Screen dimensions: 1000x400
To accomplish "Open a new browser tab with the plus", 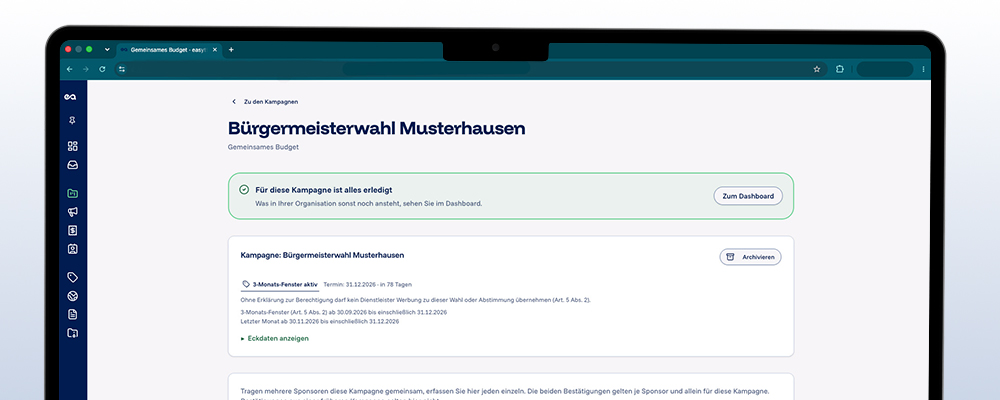I will click(x=231, y=50).
